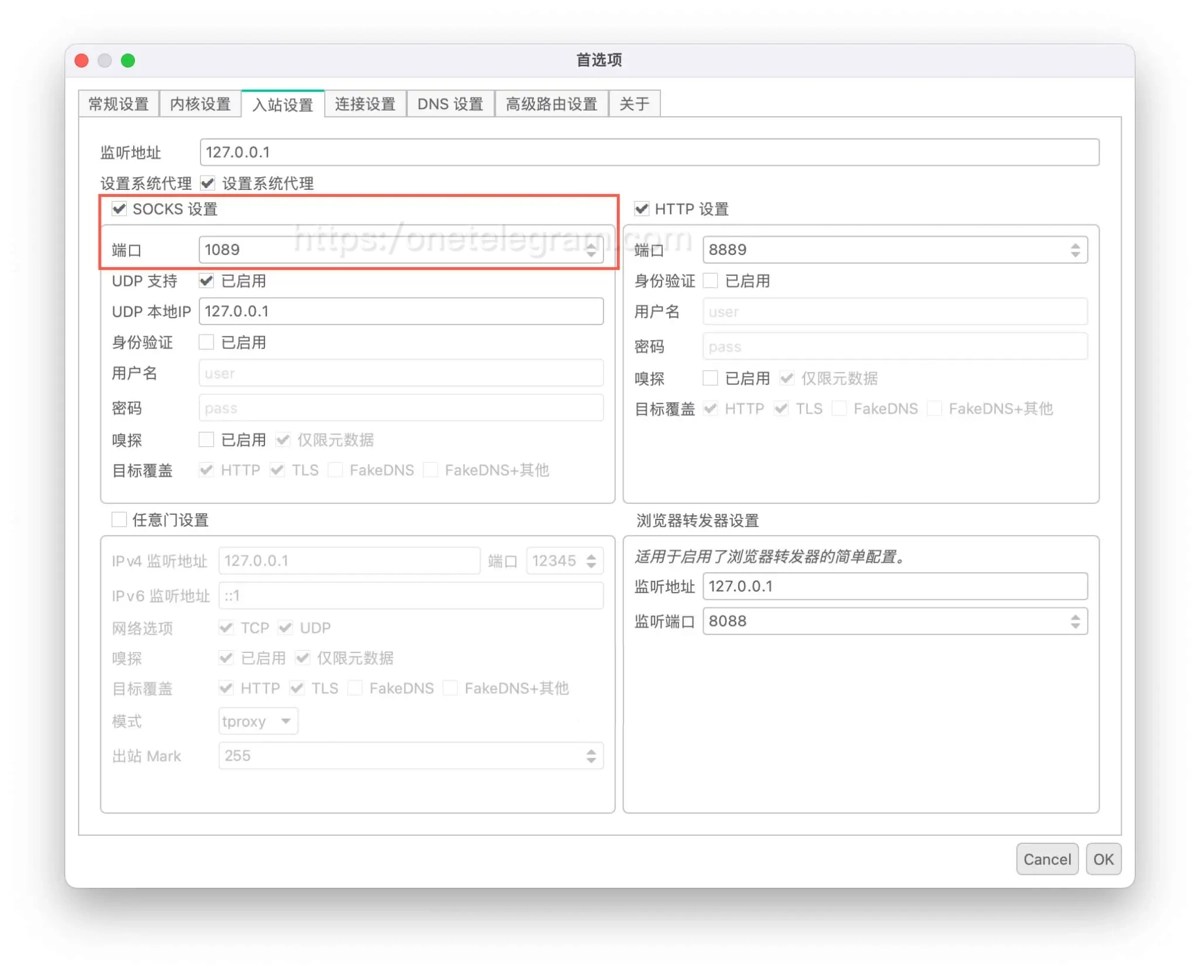Screen dimensions: 1200x974
Task: Click the 监听地址 field at top
Action: click(649, 153)
